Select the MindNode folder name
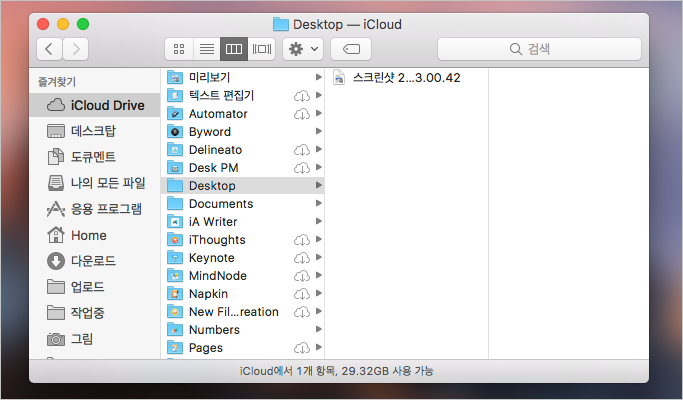The image size is (683, 400). click(218, 276)
